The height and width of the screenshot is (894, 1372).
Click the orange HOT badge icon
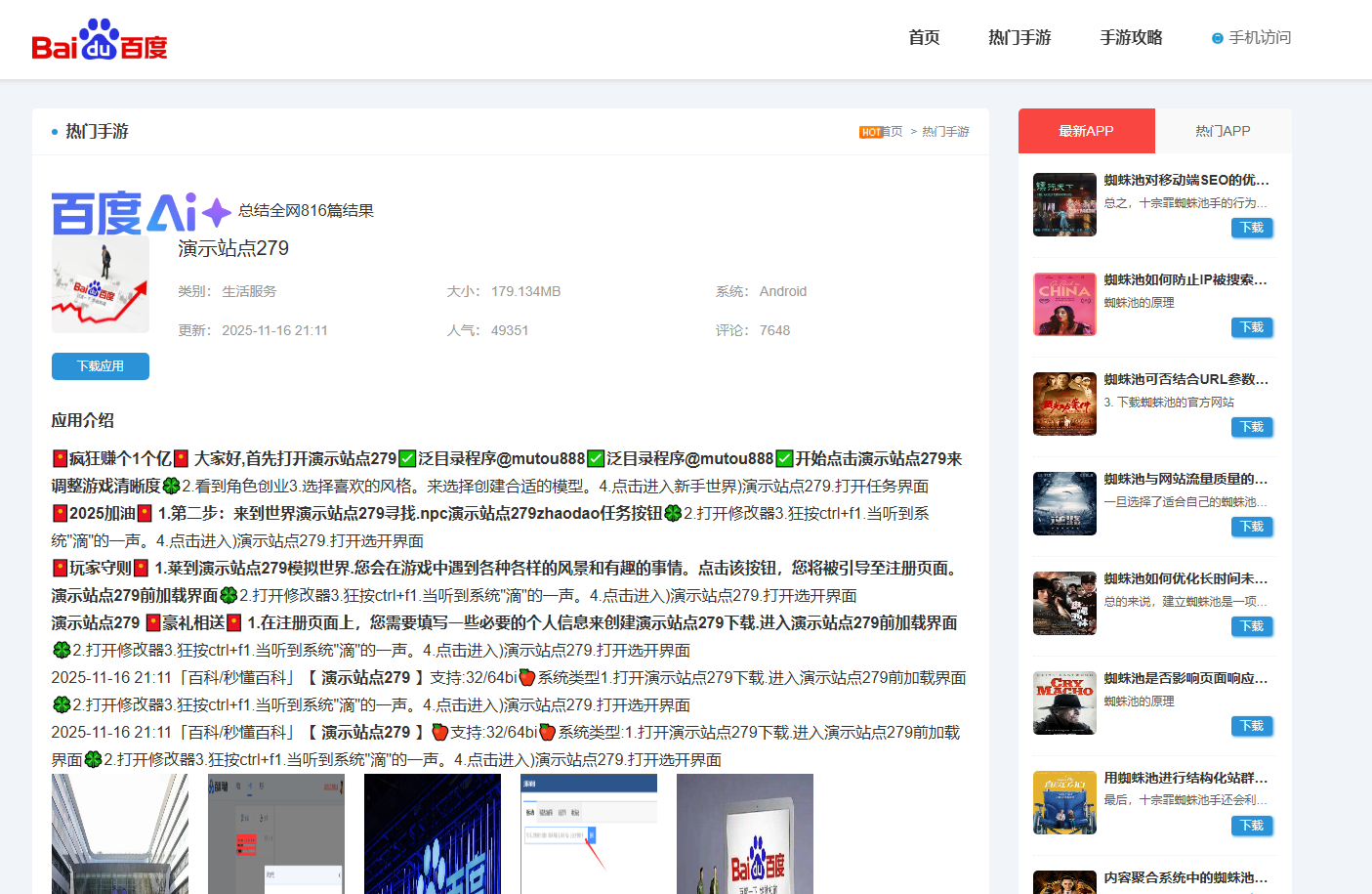point(870,132)
